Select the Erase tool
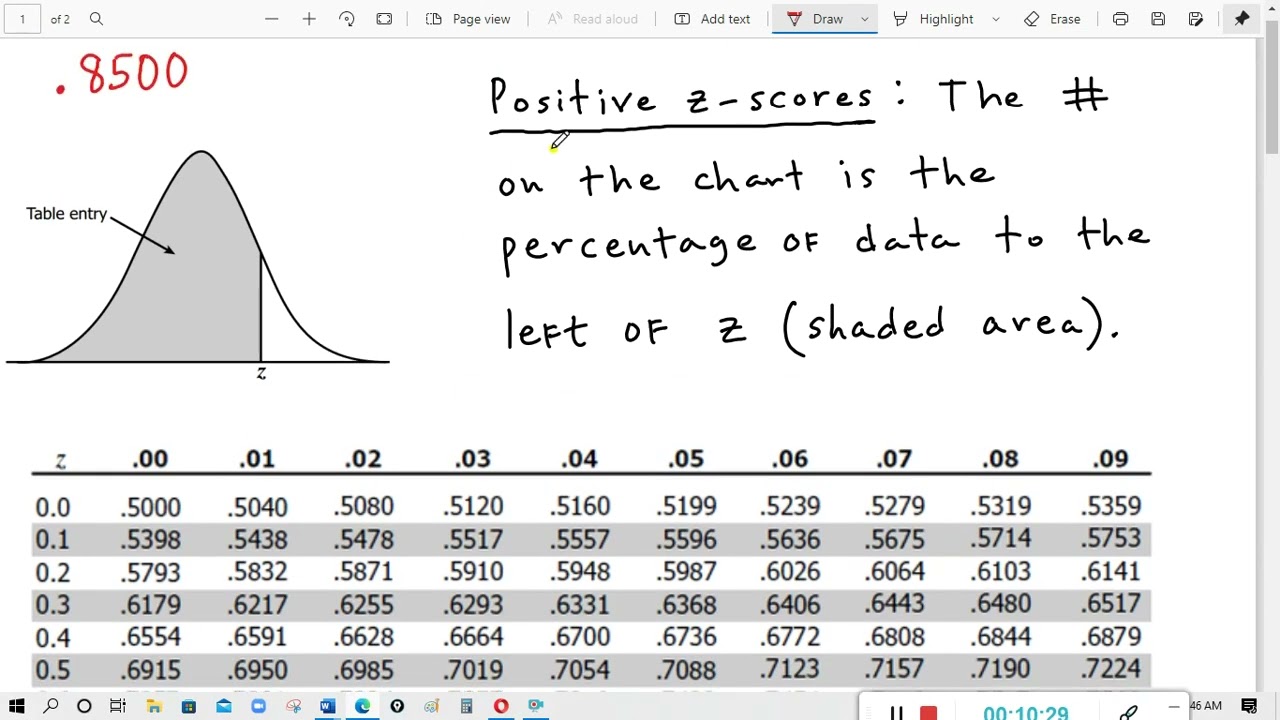Viewport: 1280px width, 720px height. coord(1052,19)
